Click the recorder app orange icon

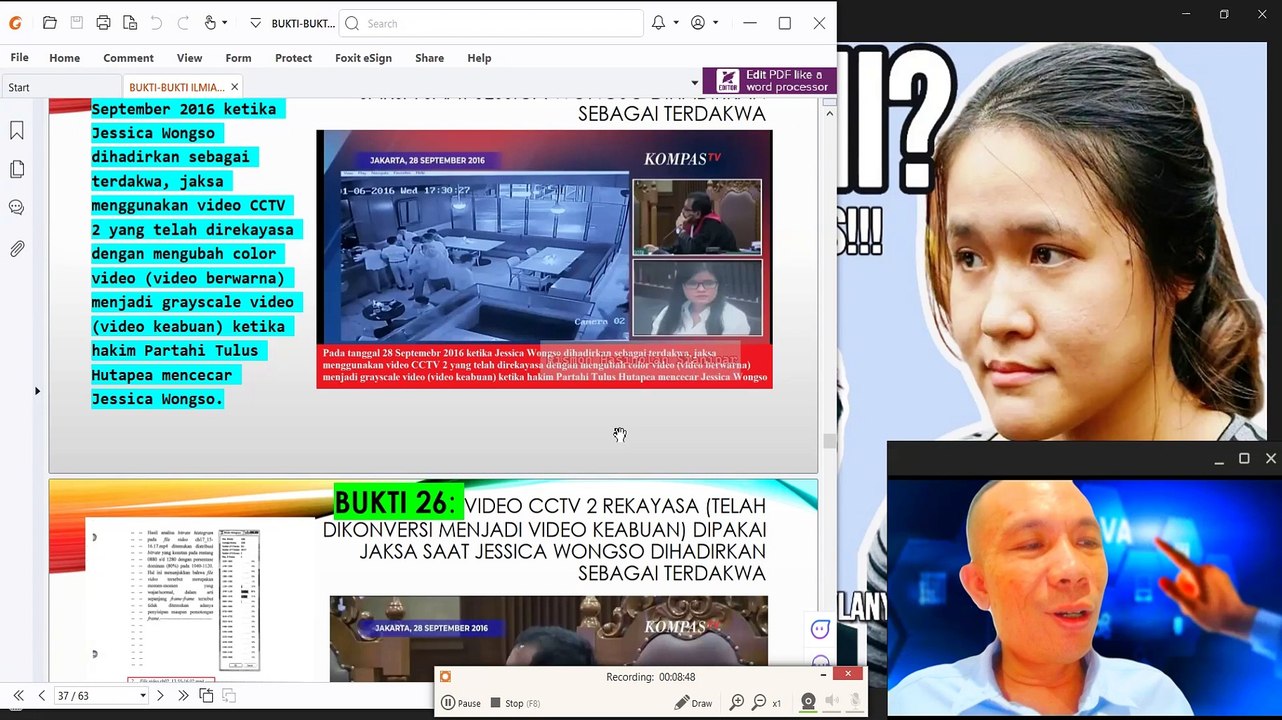(x=445, y=677)
